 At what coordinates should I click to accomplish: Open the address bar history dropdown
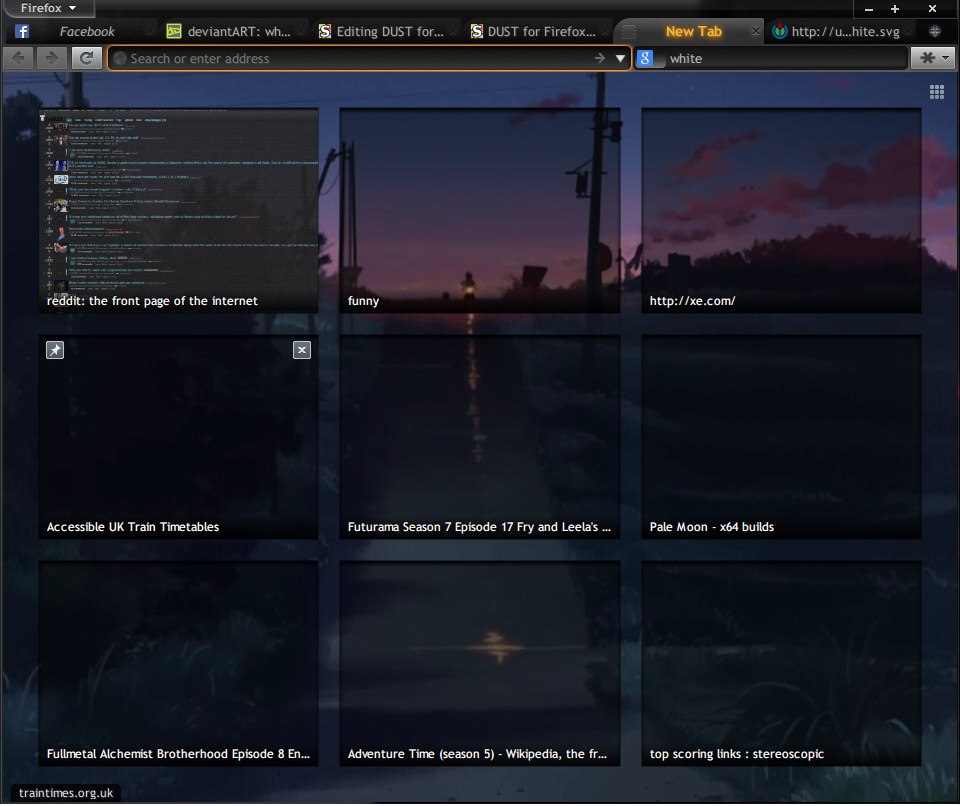click(x=620, y=59)
